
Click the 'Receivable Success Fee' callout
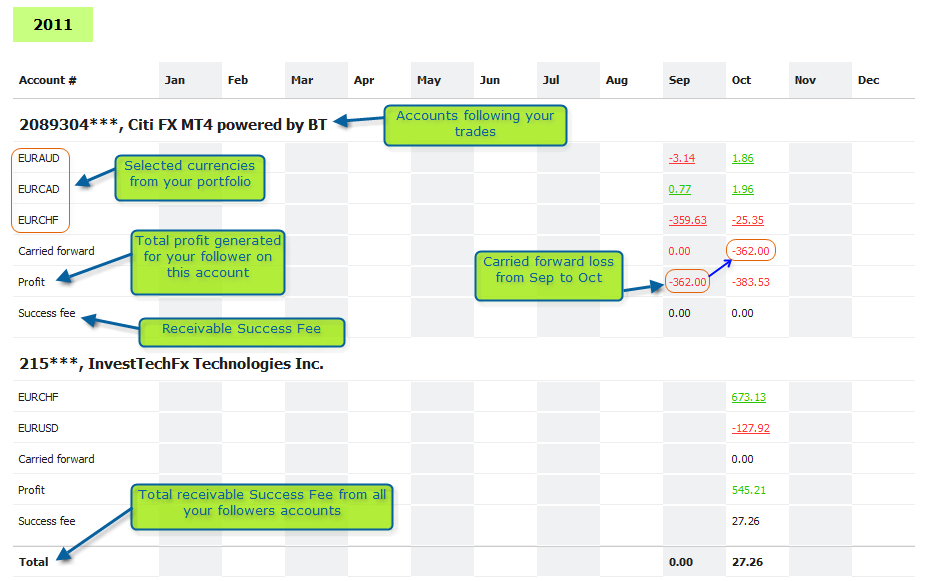(x=240, y=329)
